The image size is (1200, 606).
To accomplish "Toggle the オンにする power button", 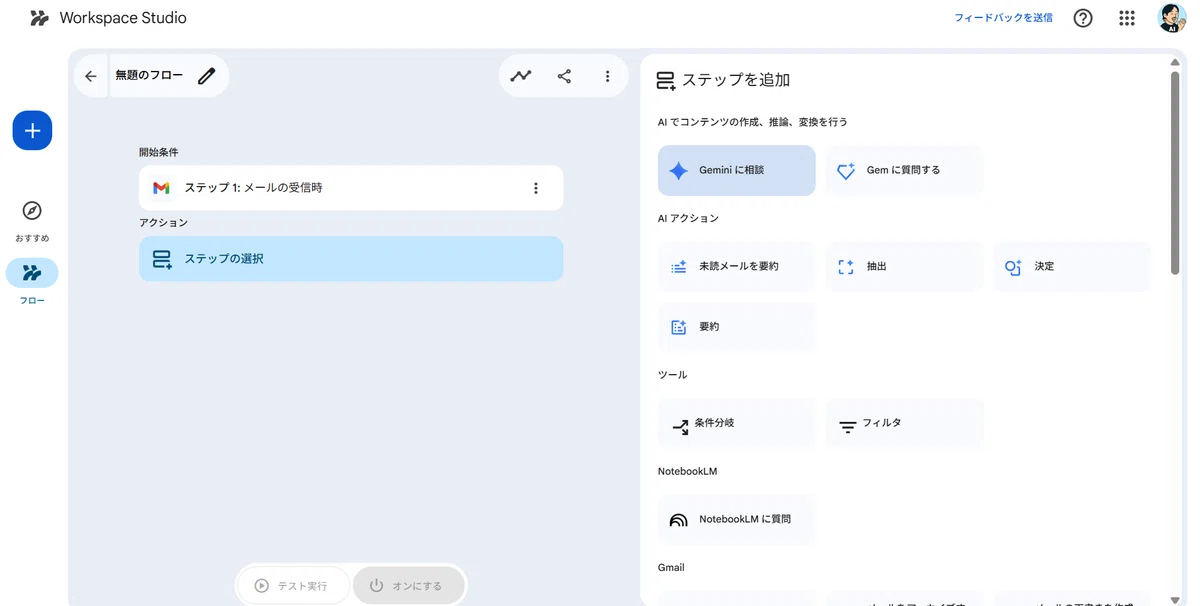I will (408, 586).
